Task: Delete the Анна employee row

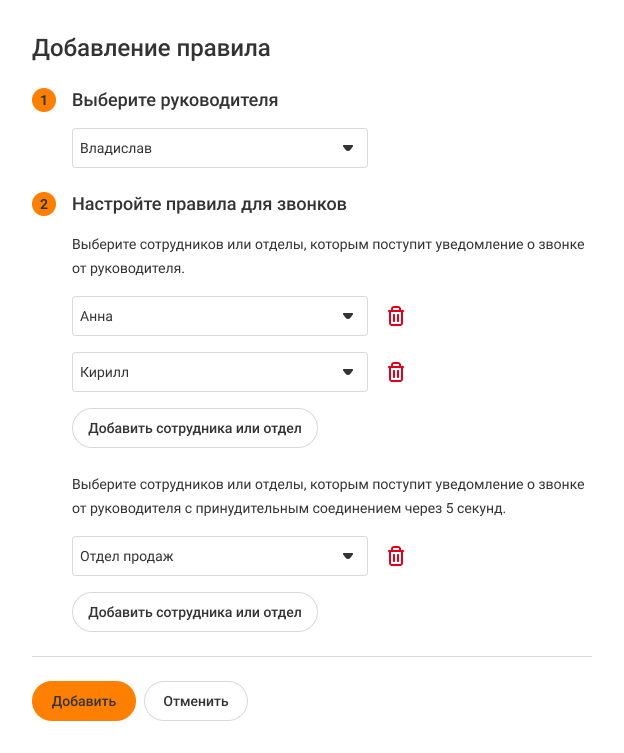Action: [396, 316]
